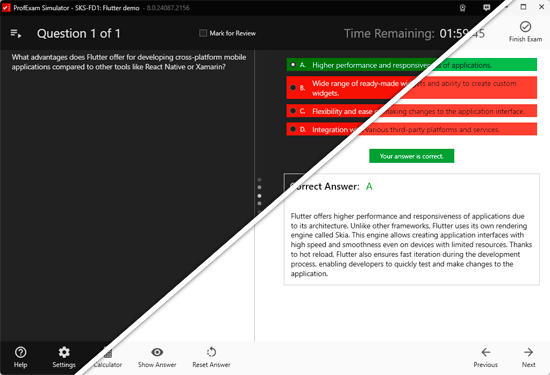Toggle the Mark for Review checkbox

coord(203,33)
